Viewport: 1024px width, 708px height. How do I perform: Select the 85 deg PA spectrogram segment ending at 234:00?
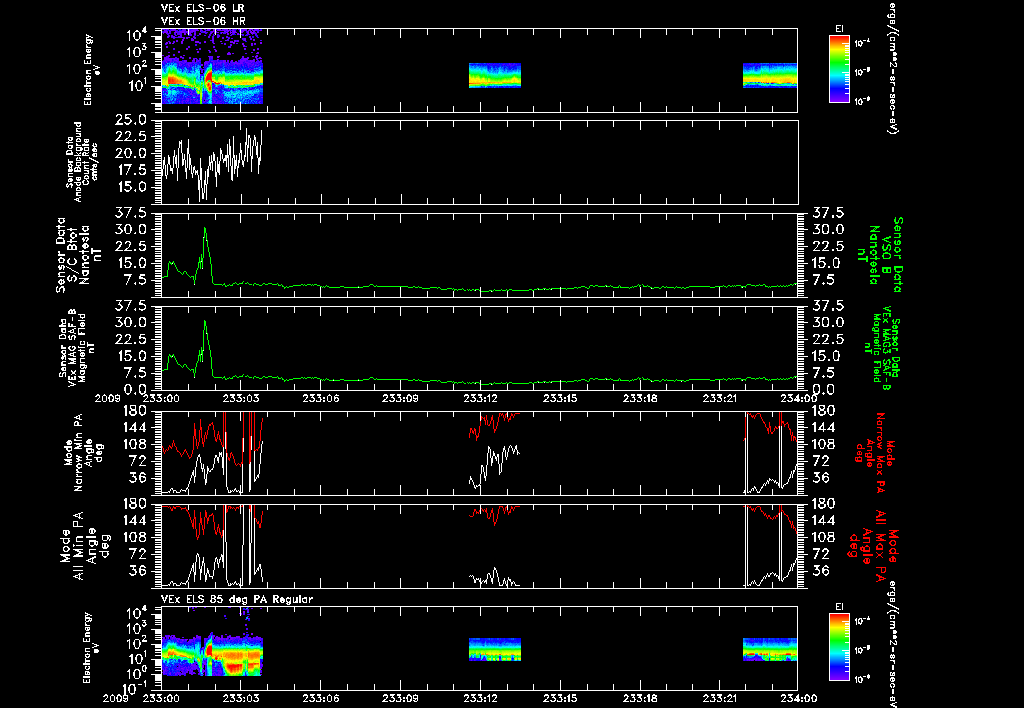pyautogui.click(x=770, y=650)
